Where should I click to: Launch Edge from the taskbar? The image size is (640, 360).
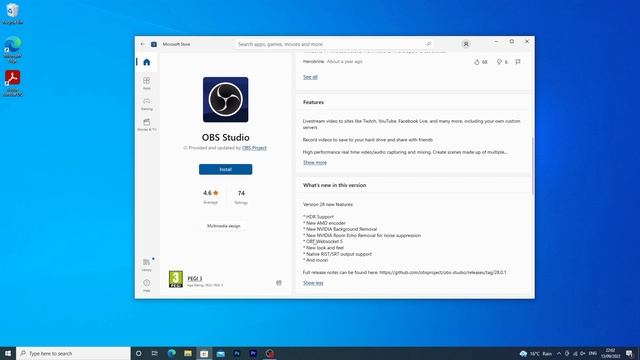[x=171, y=353]
